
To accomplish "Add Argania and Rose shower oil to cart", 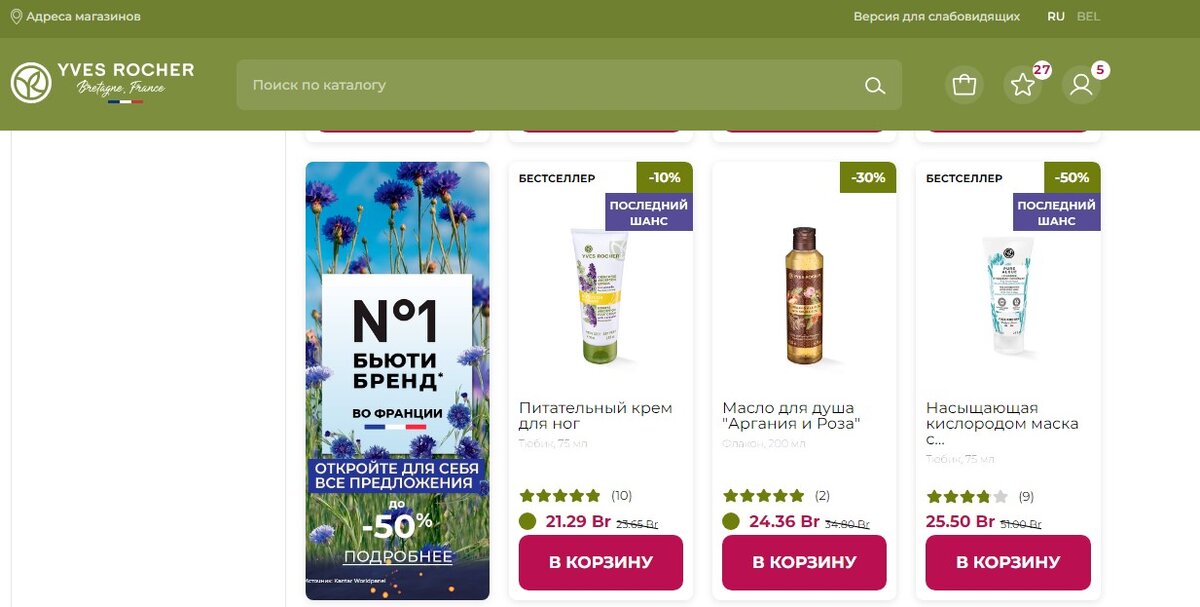I will pos(804,562).
